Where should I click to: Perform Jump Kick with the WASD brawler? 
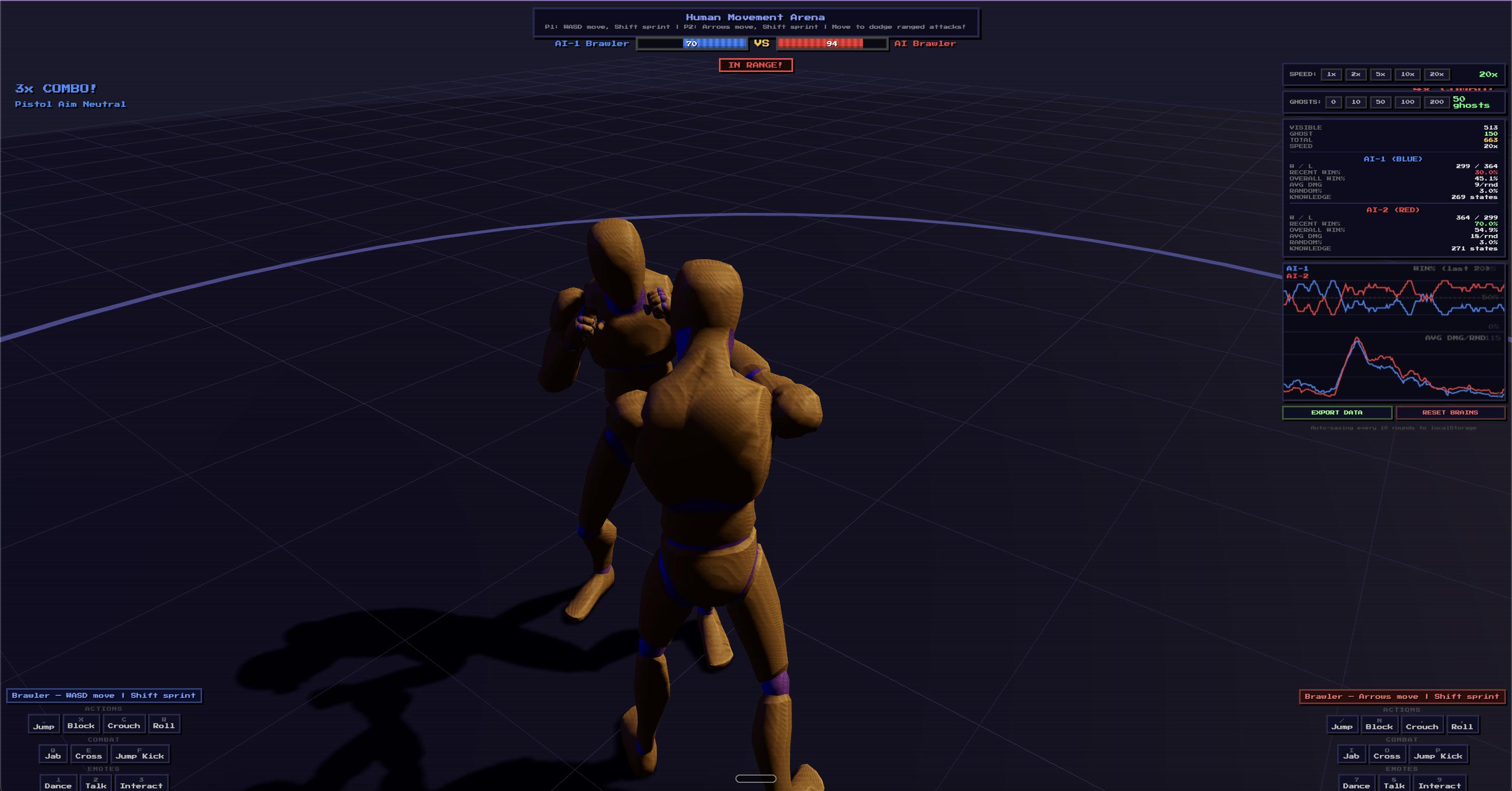coord(140,754)
